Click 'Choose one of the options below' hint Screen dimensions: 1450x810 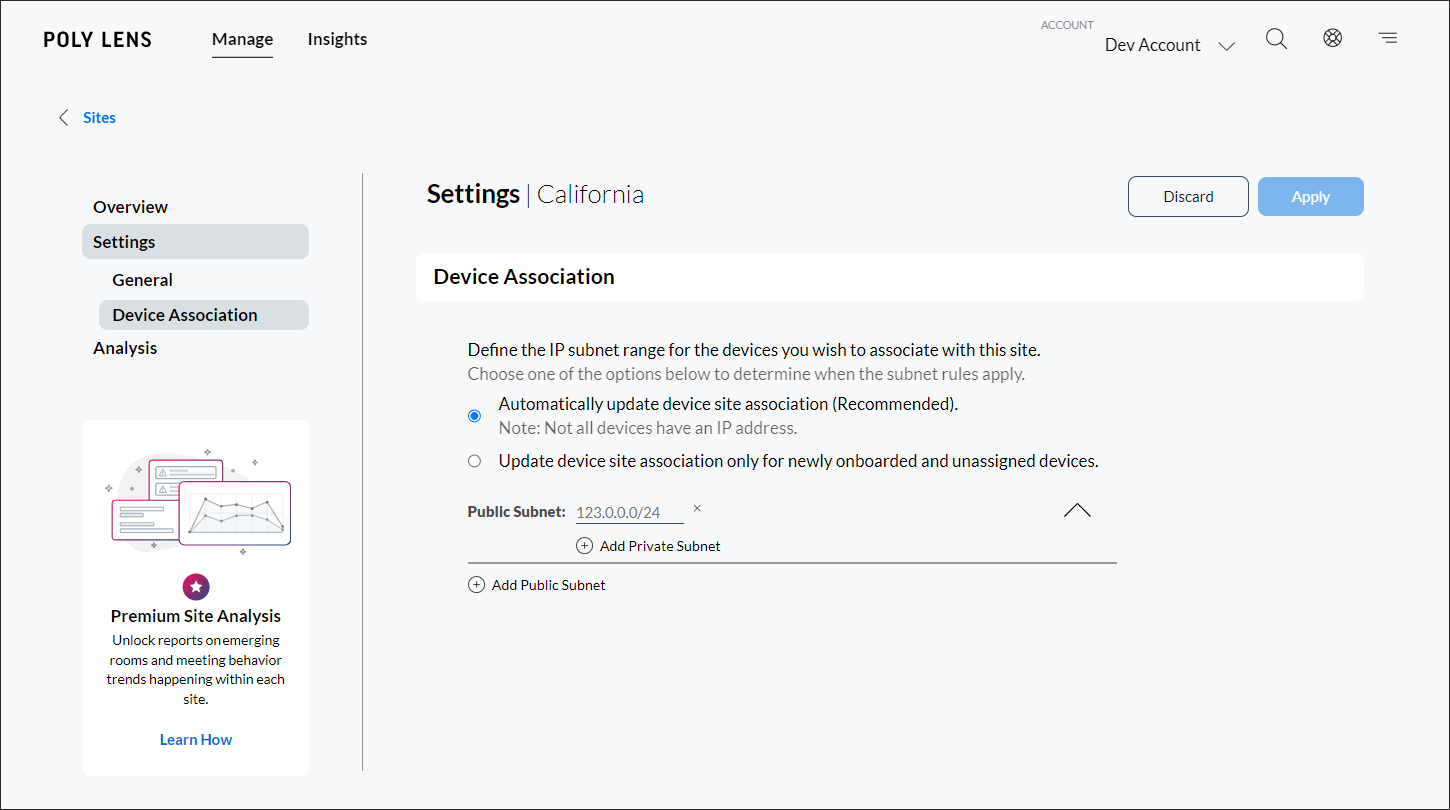click(746, 375)
